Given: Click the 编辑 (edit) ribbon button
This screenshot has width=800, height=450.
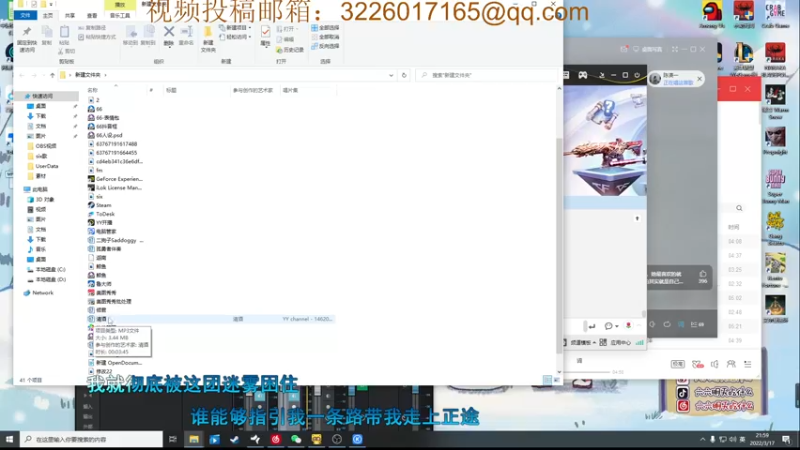Looking at the screenshot, I should [285, 39].
